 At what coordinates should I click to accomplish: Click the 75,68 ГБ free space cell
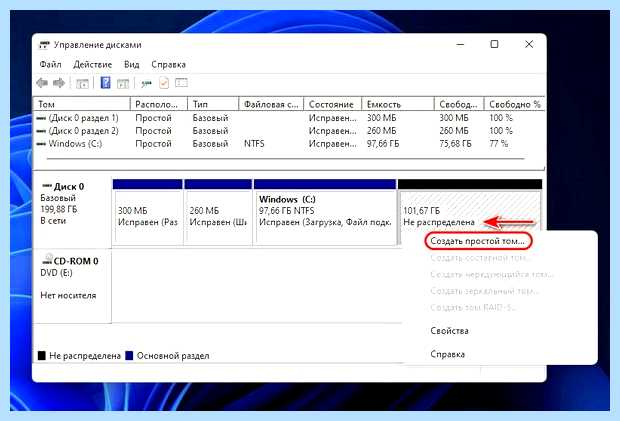tap(455, 144)
